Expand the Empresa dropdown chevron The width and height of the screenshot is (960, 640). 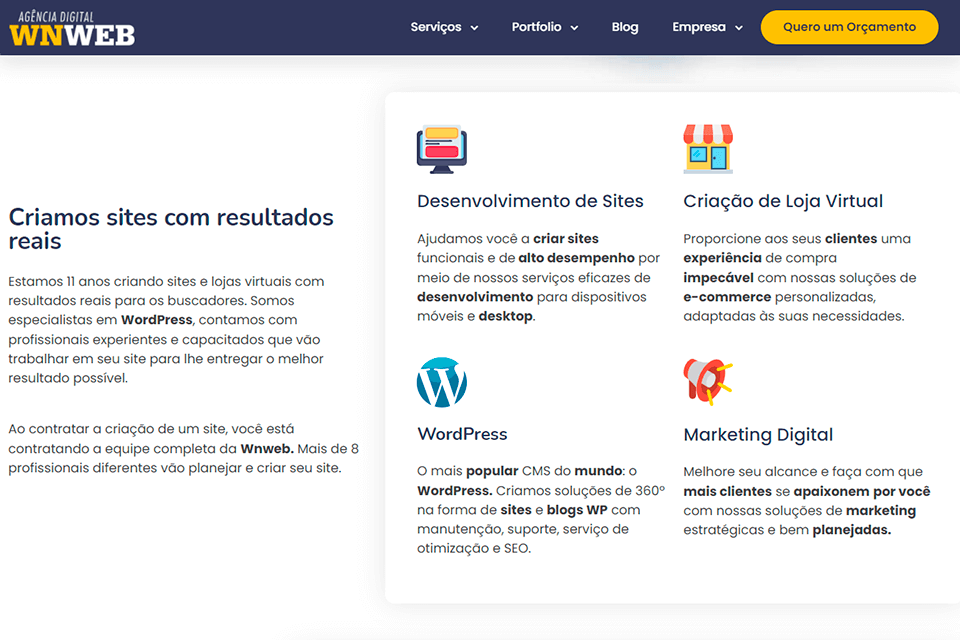pos(738,28)
